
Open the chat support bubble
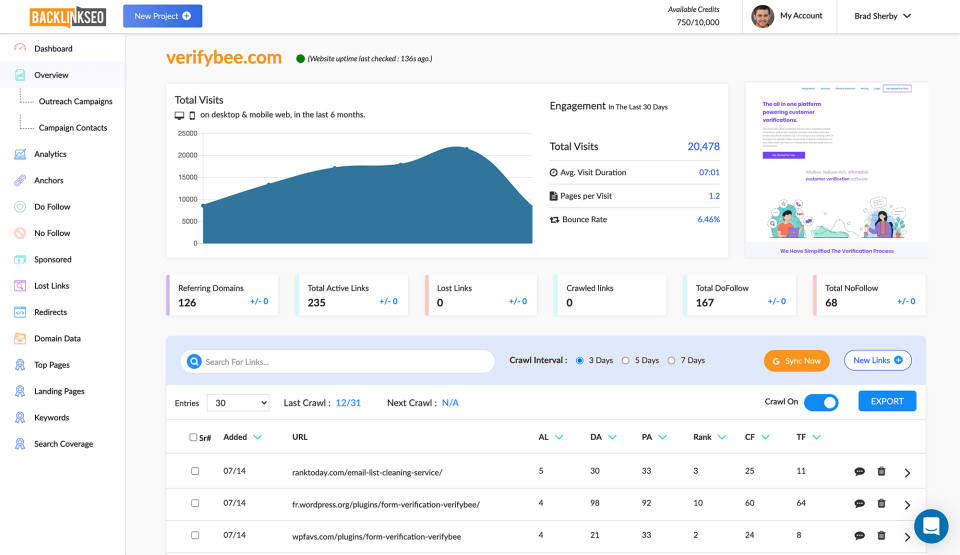click(931, 526)
